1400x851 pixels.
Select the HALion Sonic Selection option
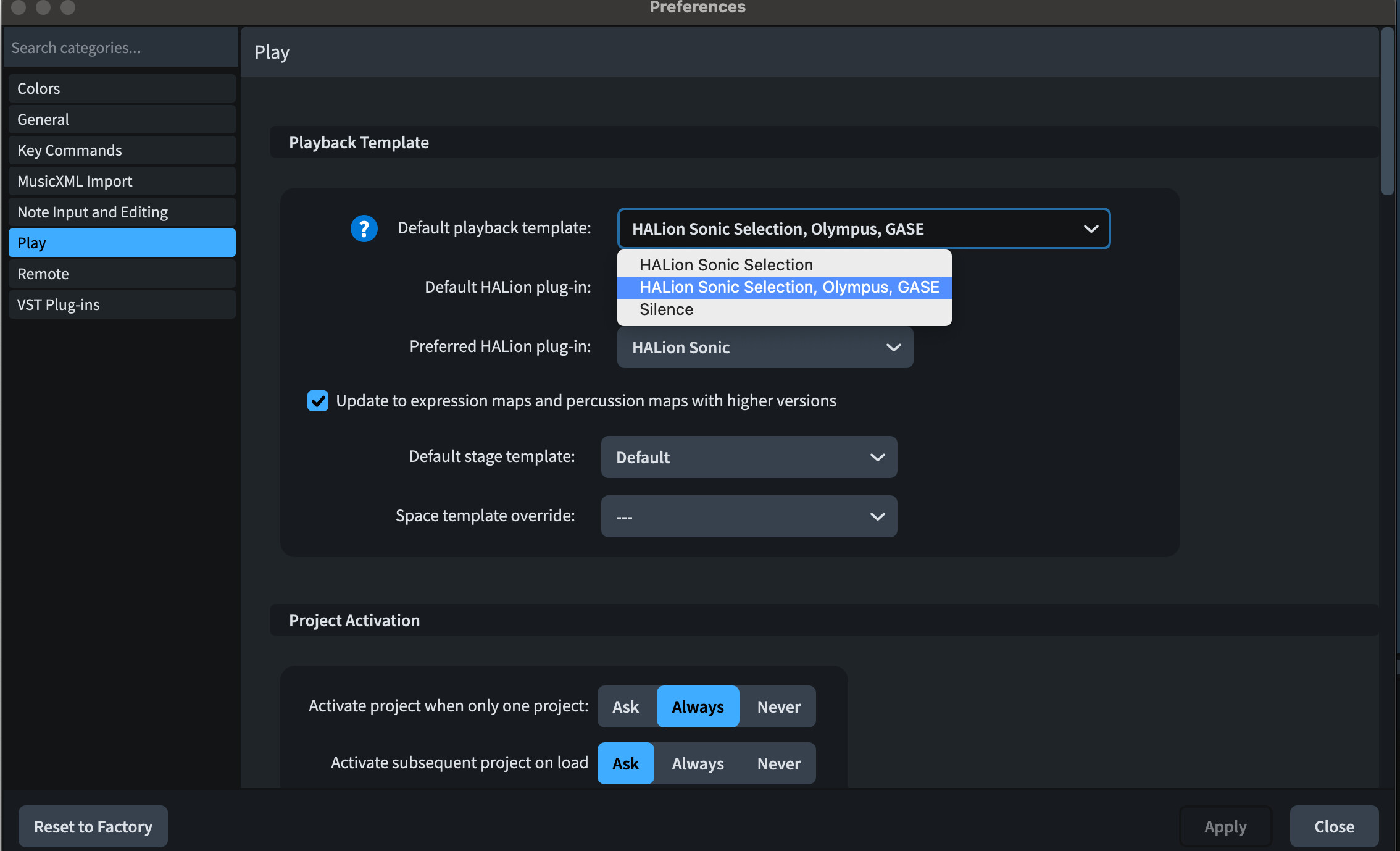coord(726,265)
